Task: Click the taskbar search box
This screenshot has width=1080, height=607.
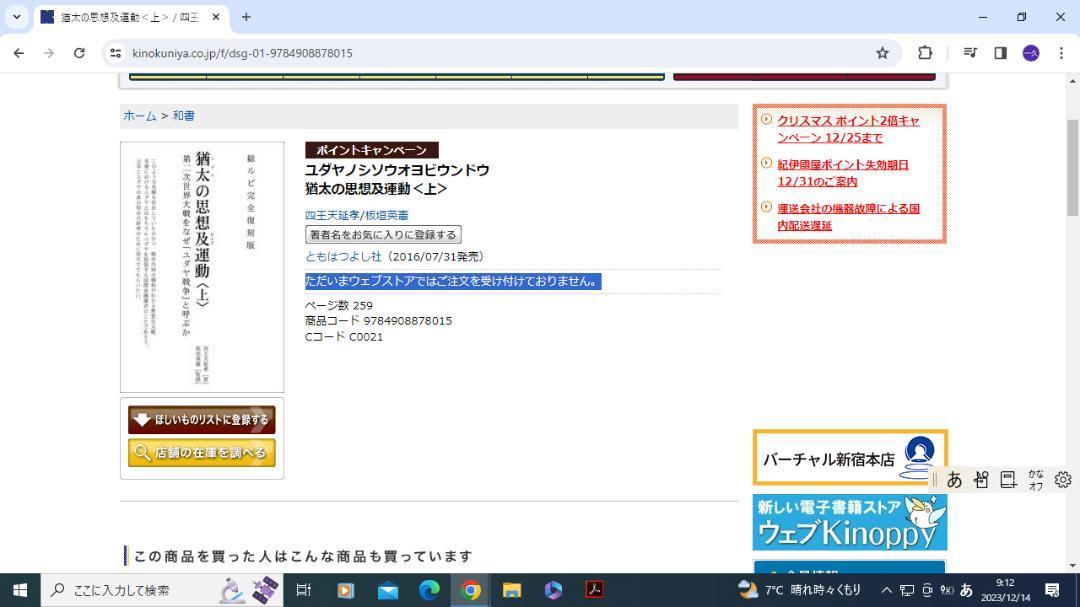Action: pos(162,590)
